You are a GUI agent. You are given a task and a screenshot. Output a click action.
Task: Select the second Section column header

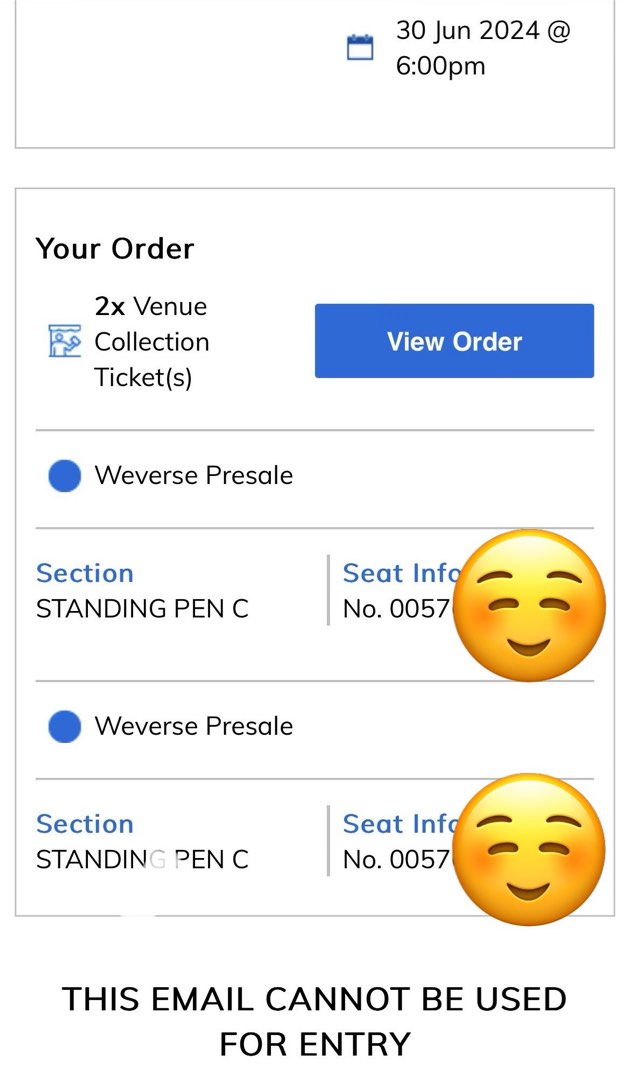click(x=85, y=824)
